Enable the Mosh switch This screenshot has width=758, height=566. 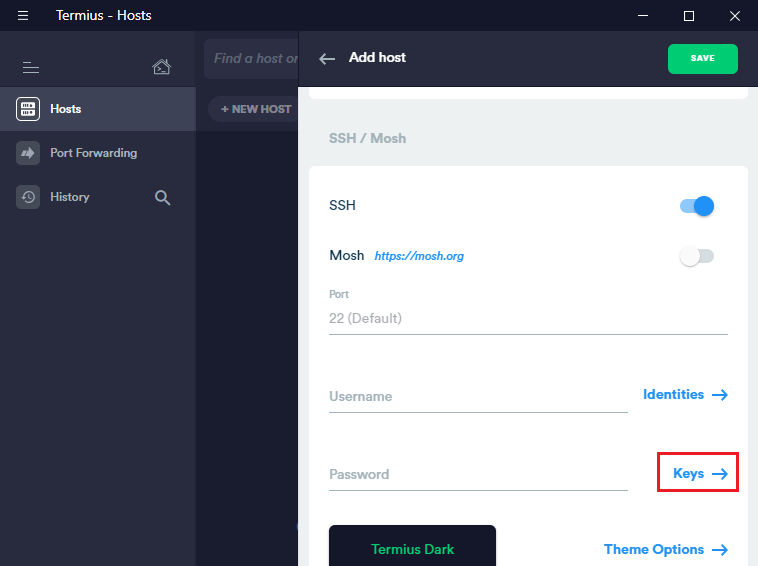coord(697,256)
